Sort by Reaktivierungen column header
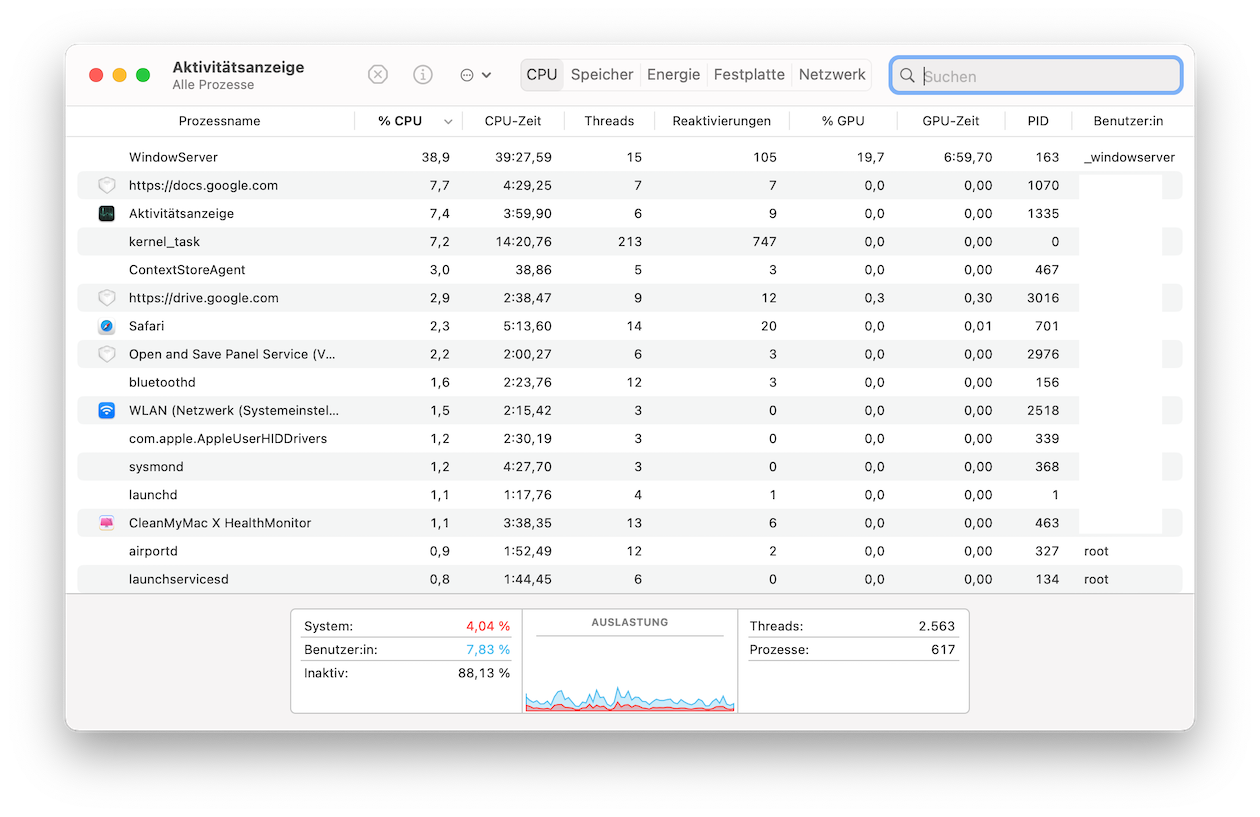This screenshot has height=817, width=1260. 722,121
